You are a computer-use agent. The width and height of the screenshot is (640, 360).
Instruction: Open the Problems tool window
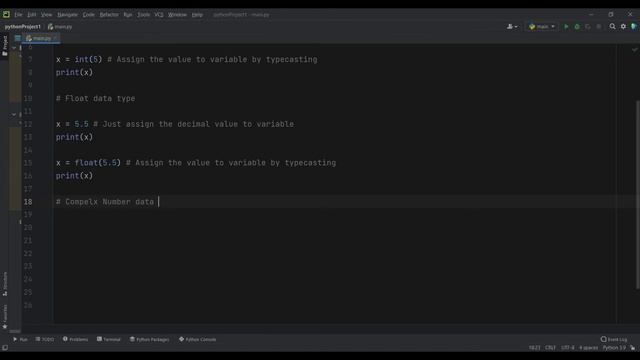(76, 339)
